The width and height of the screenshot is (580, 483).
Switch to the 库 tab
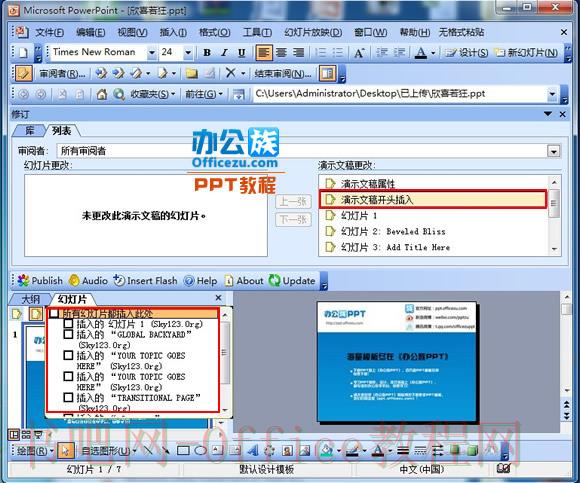29,131
